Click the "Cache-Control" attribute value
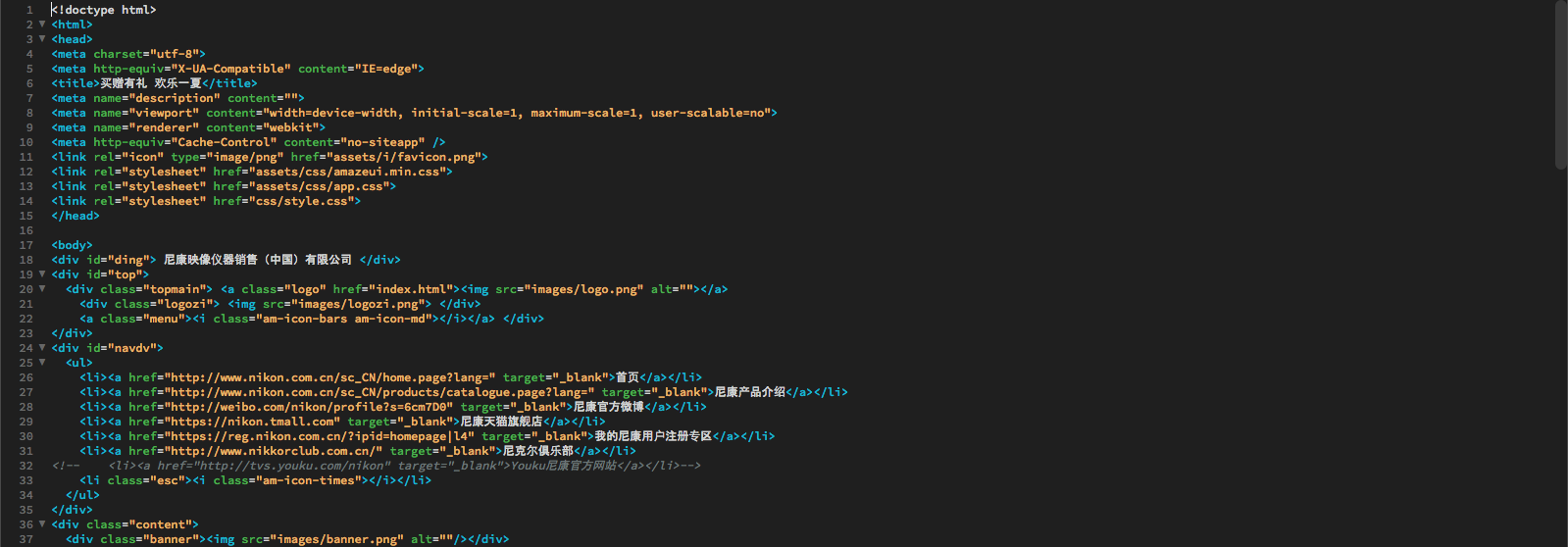 [x=224, y=142]
